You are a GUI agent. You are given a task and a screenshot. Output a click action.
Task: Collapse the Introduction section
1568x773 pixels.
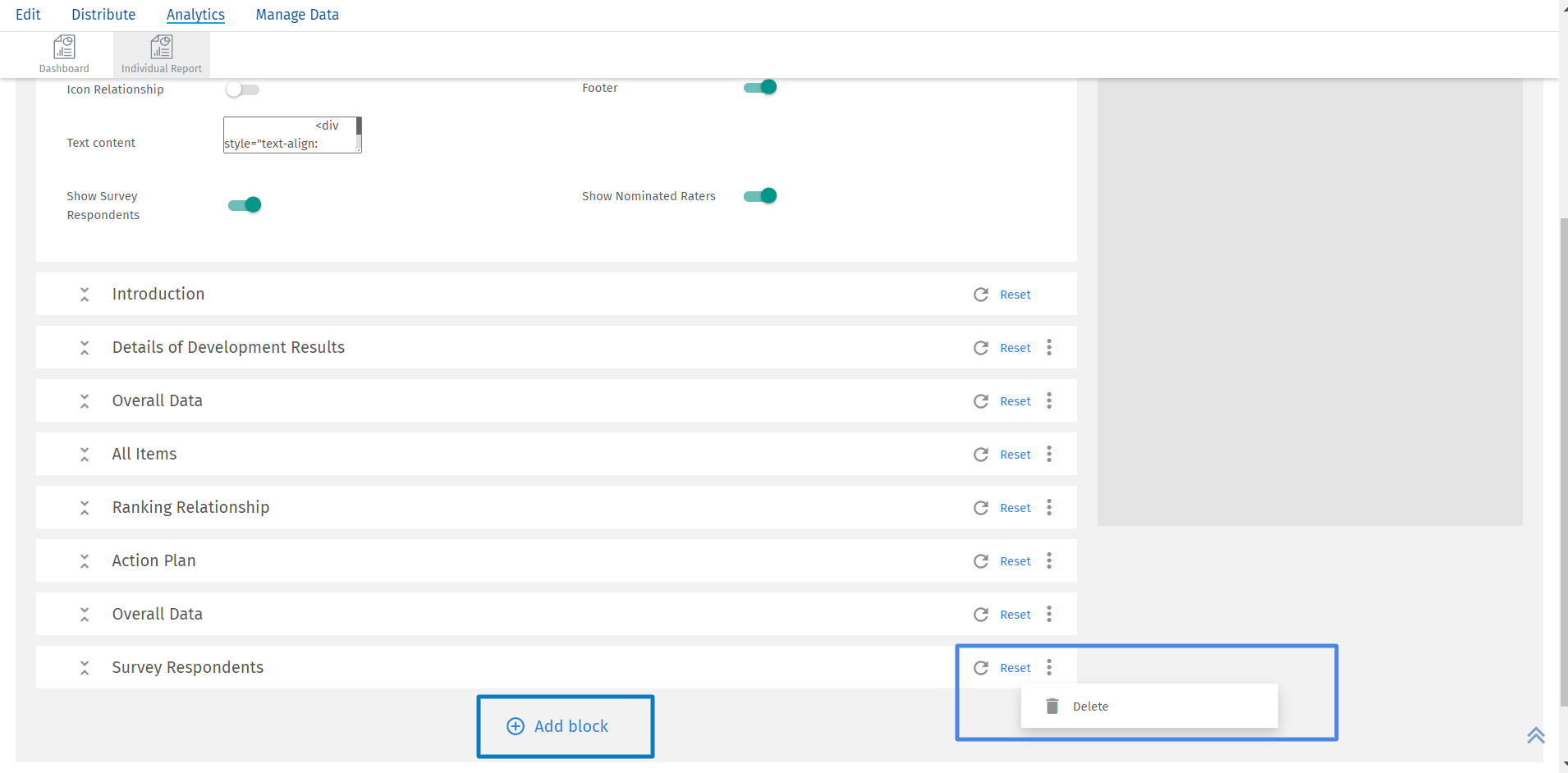tap(85, 294)
